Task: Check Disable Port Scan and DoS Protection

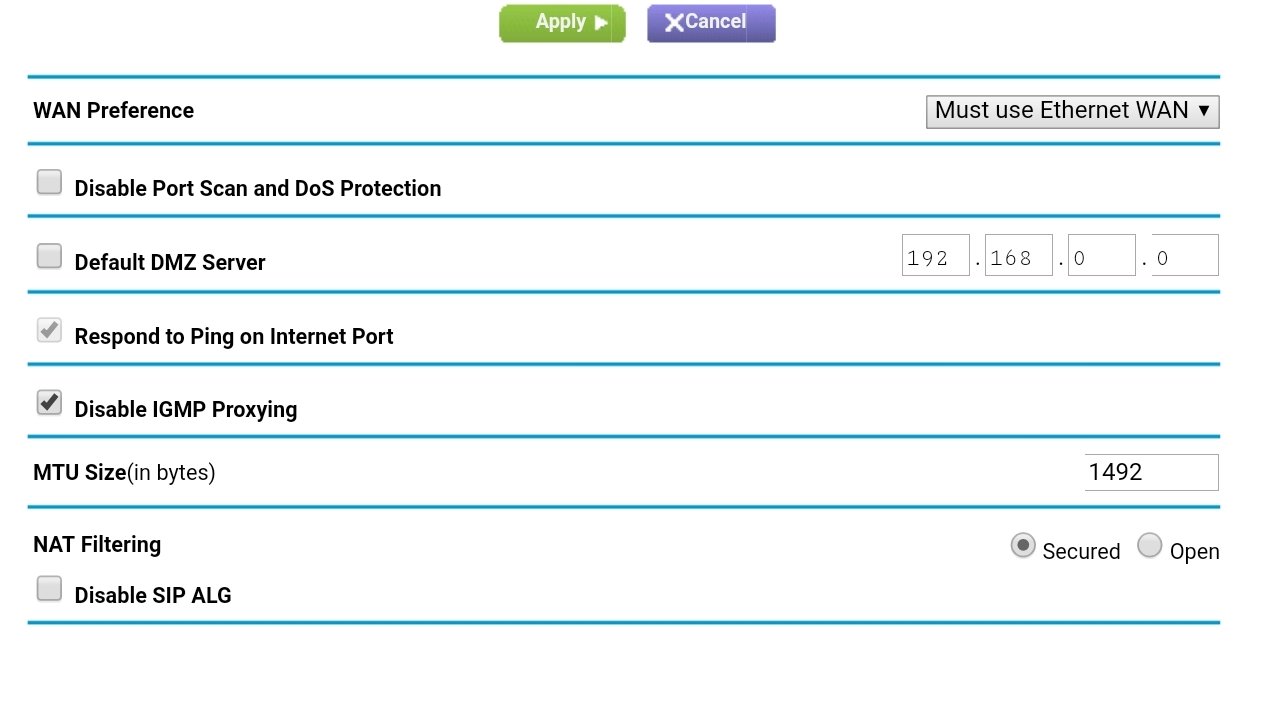Action: (49, 182)
